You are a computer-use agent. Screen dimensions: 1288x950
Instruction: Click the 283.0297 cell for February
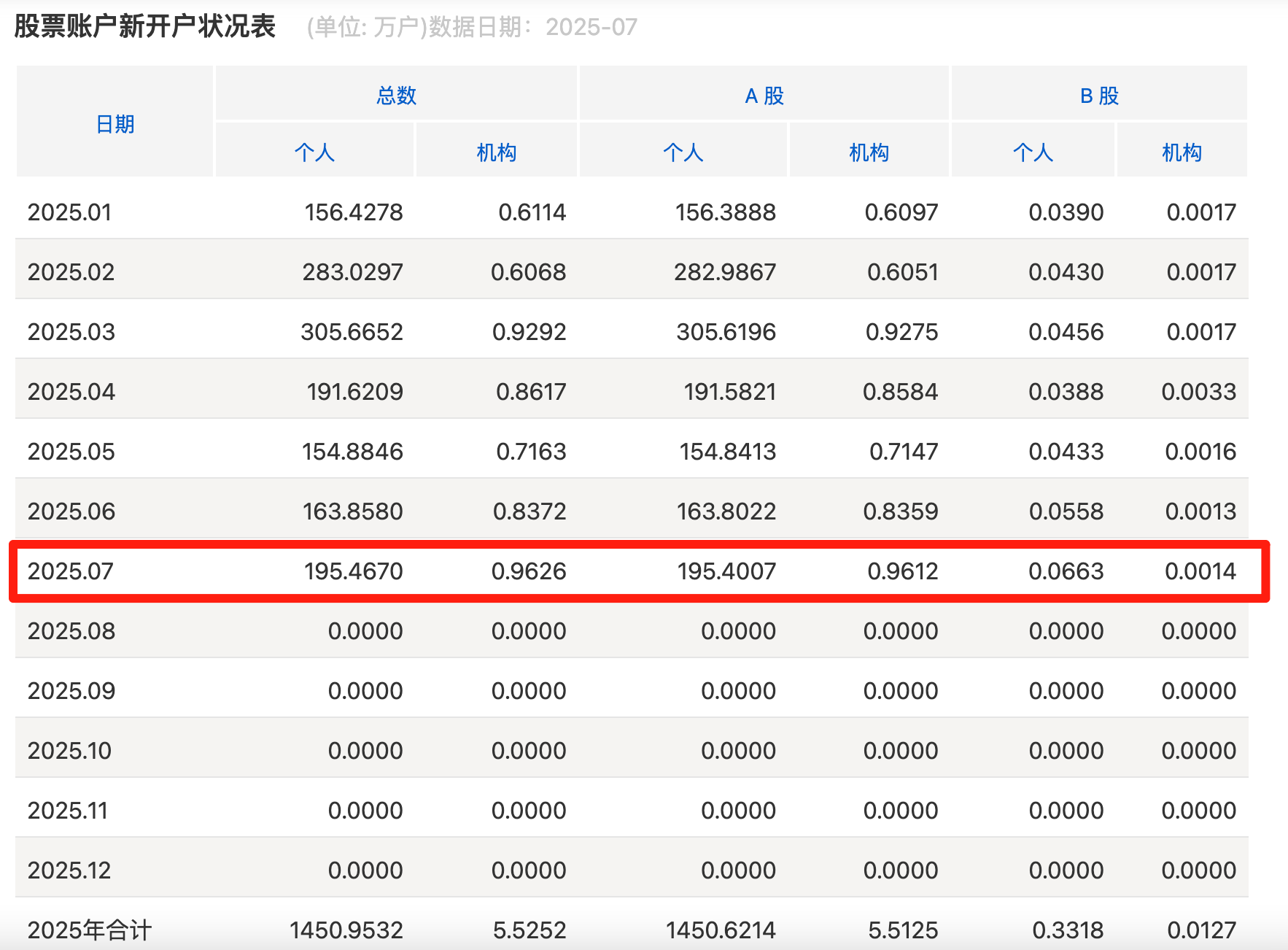coord(352,271)
